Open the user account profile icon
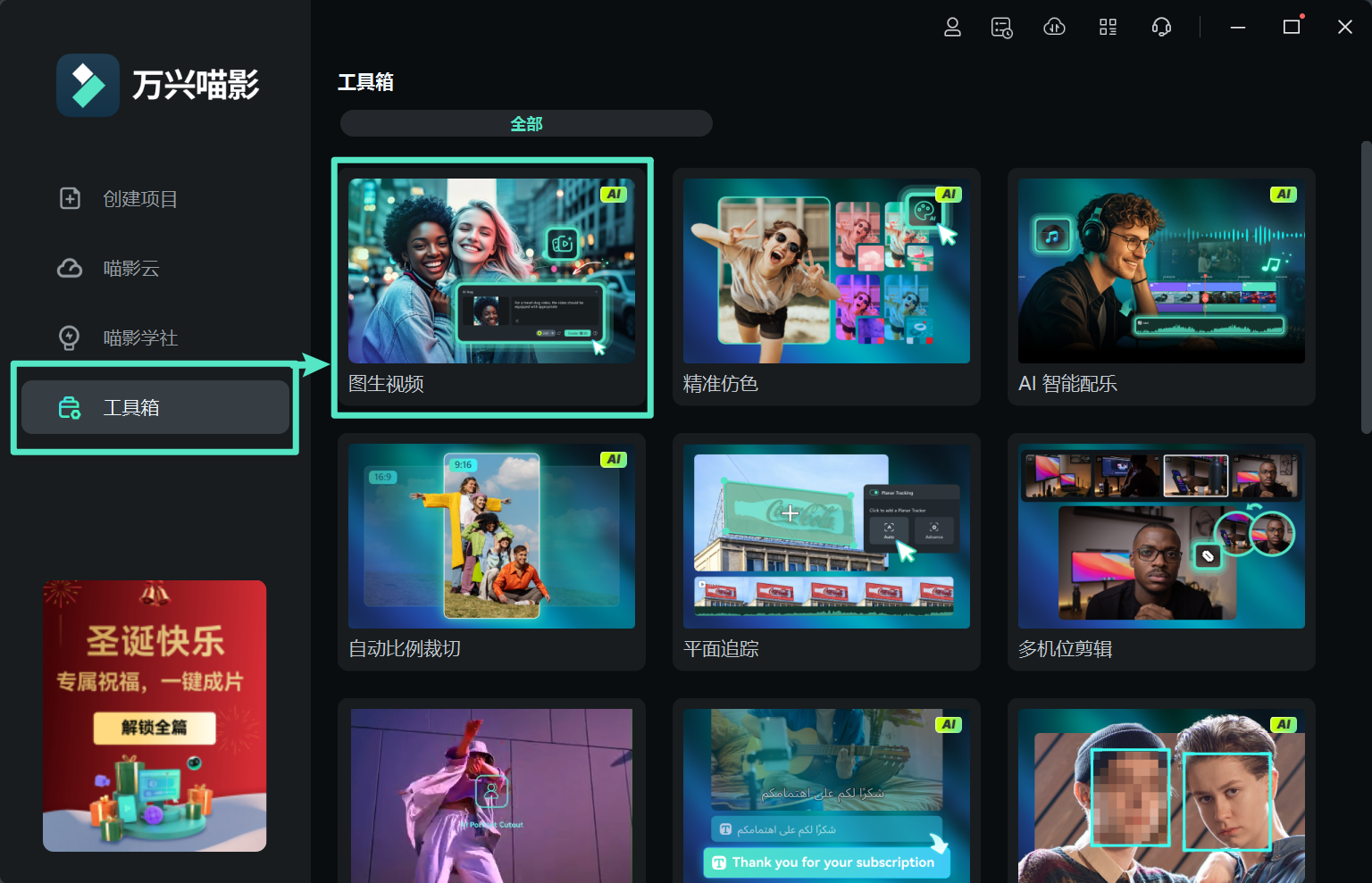The width and height of the screenshot is (1372, 883). (952, 27)
